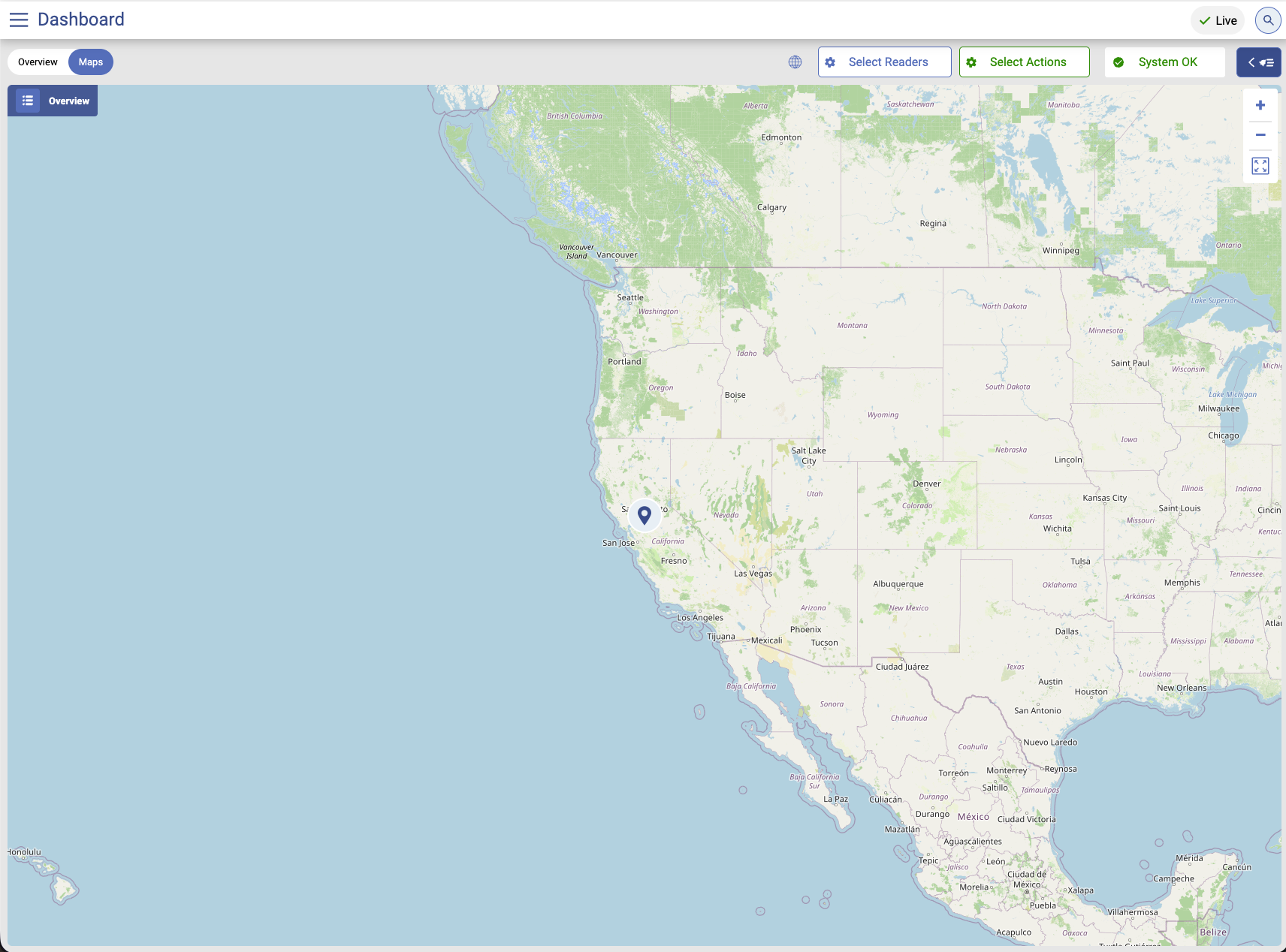Open the Select Readers dropdown
Image resolution: width=1286 pixels, height=952 pixels.
tap(885, 62)
